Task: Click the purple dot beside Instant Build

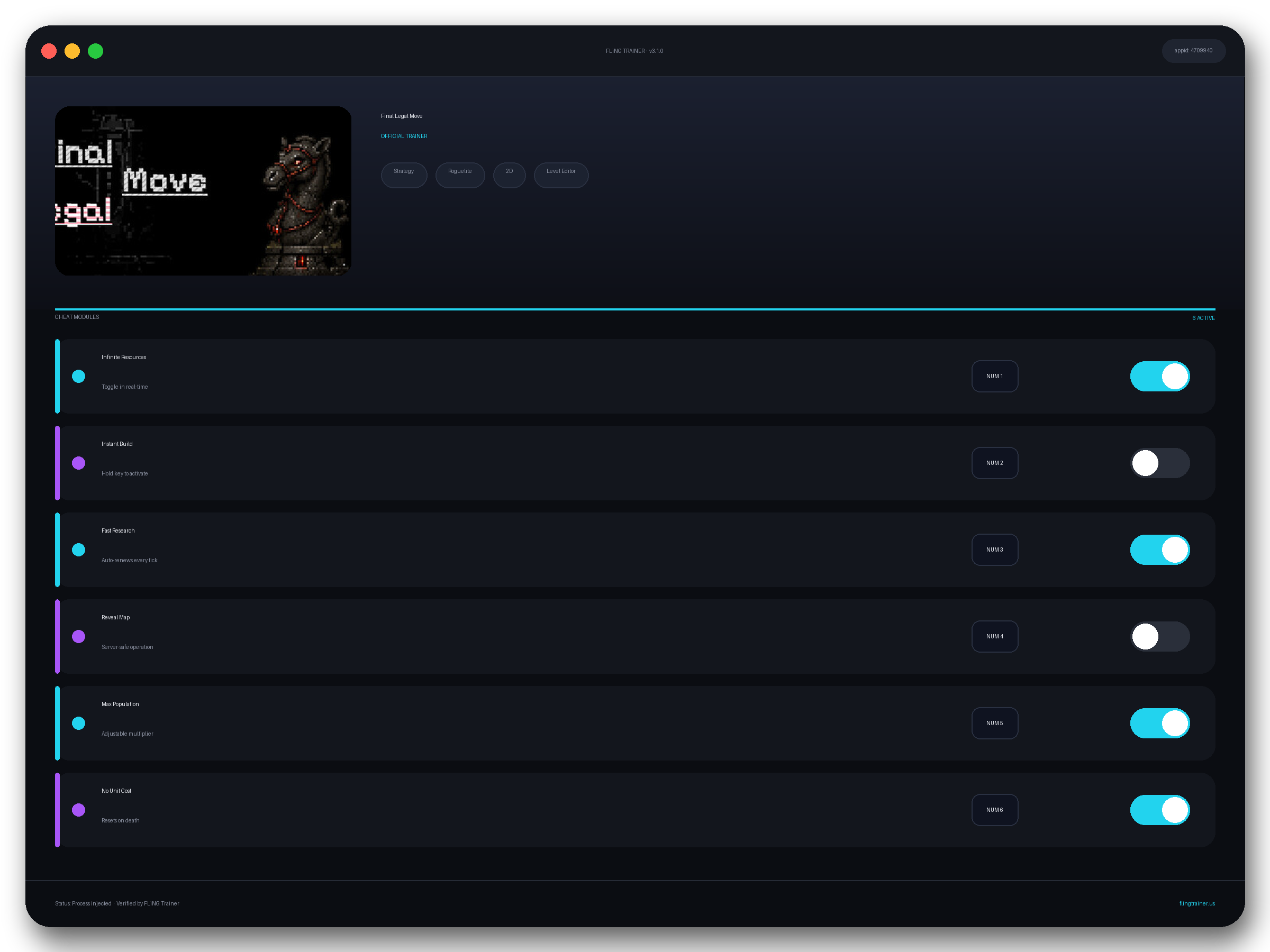Action: 79,463
